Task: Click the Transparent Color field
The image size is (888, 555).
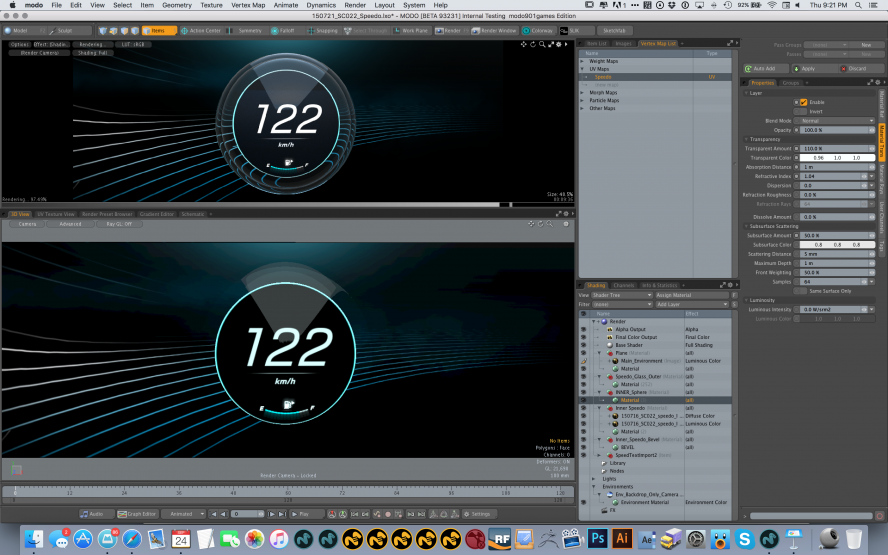Action: coord(835,158)
